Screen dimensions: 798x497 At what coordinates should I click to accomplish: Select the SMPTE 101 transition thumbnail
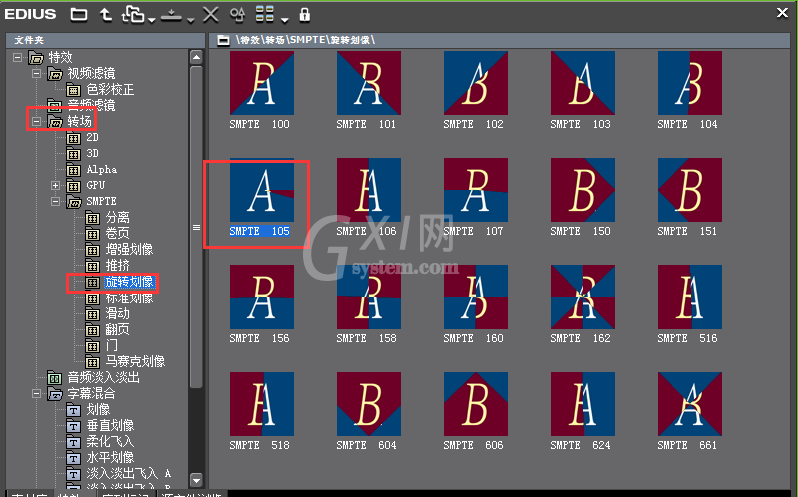368,83
